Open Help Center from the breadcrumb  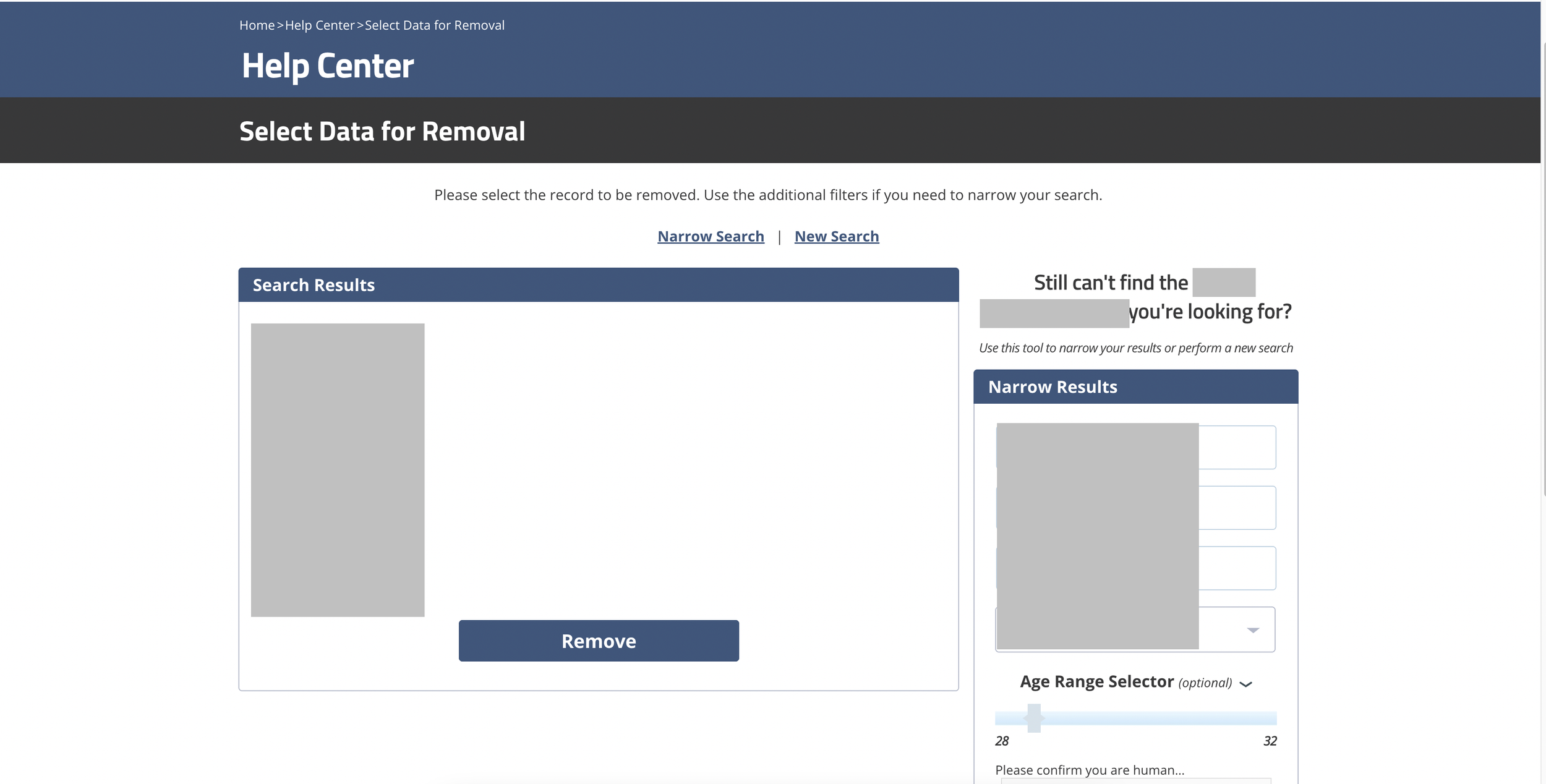pos(320,25)
